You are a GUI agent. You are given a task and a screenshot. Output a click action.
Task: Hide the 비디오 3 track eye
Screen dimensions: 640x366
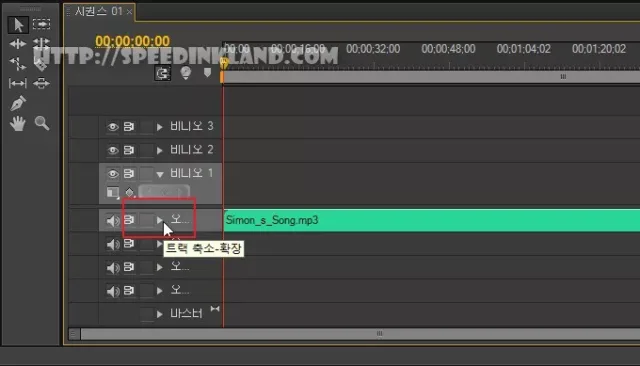113,127
